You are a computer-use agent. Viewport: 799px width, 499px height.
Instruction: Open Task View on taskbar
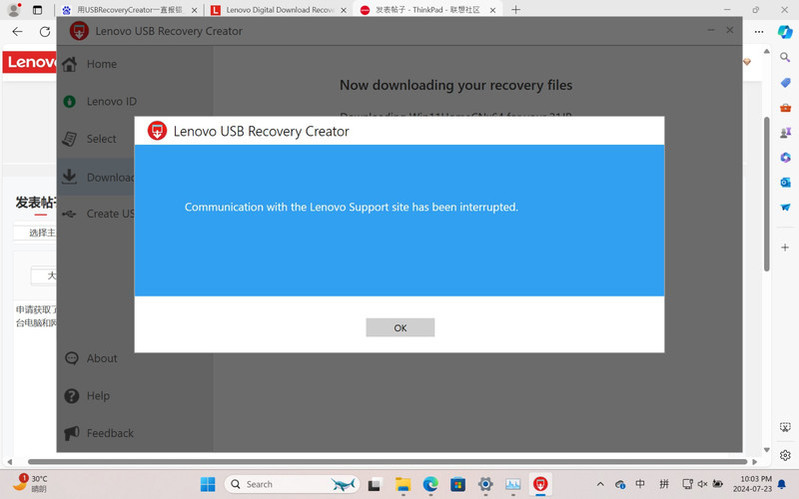(x=375, y=484)
